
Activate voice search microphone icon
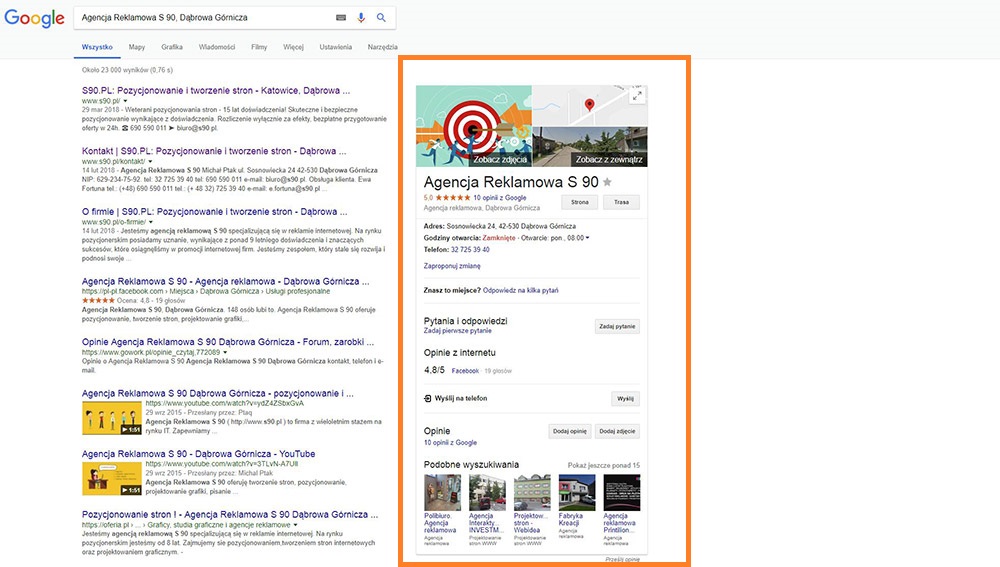361,18
